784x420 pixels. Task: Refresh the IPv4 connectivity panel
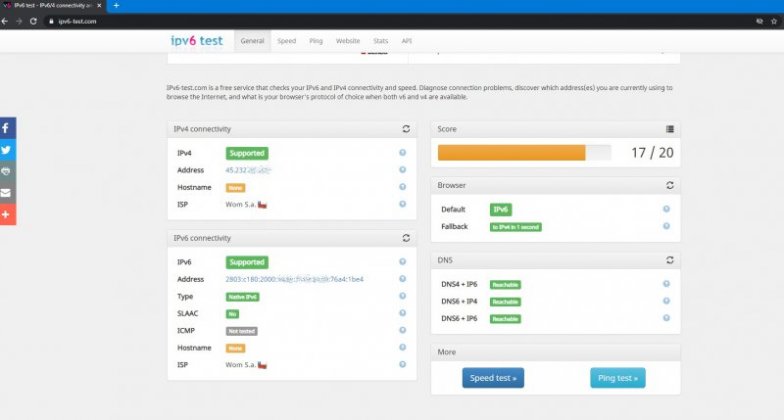click(x=406, y=129)
